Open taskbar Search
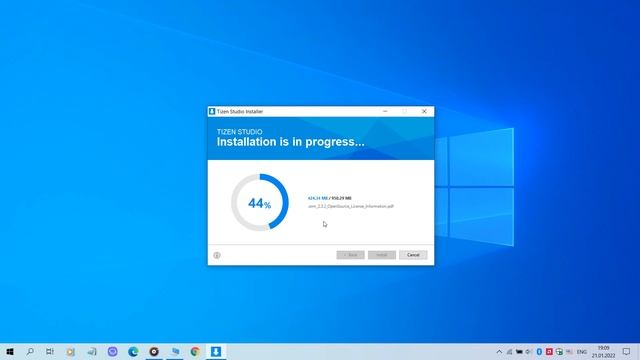 (30, 351)
